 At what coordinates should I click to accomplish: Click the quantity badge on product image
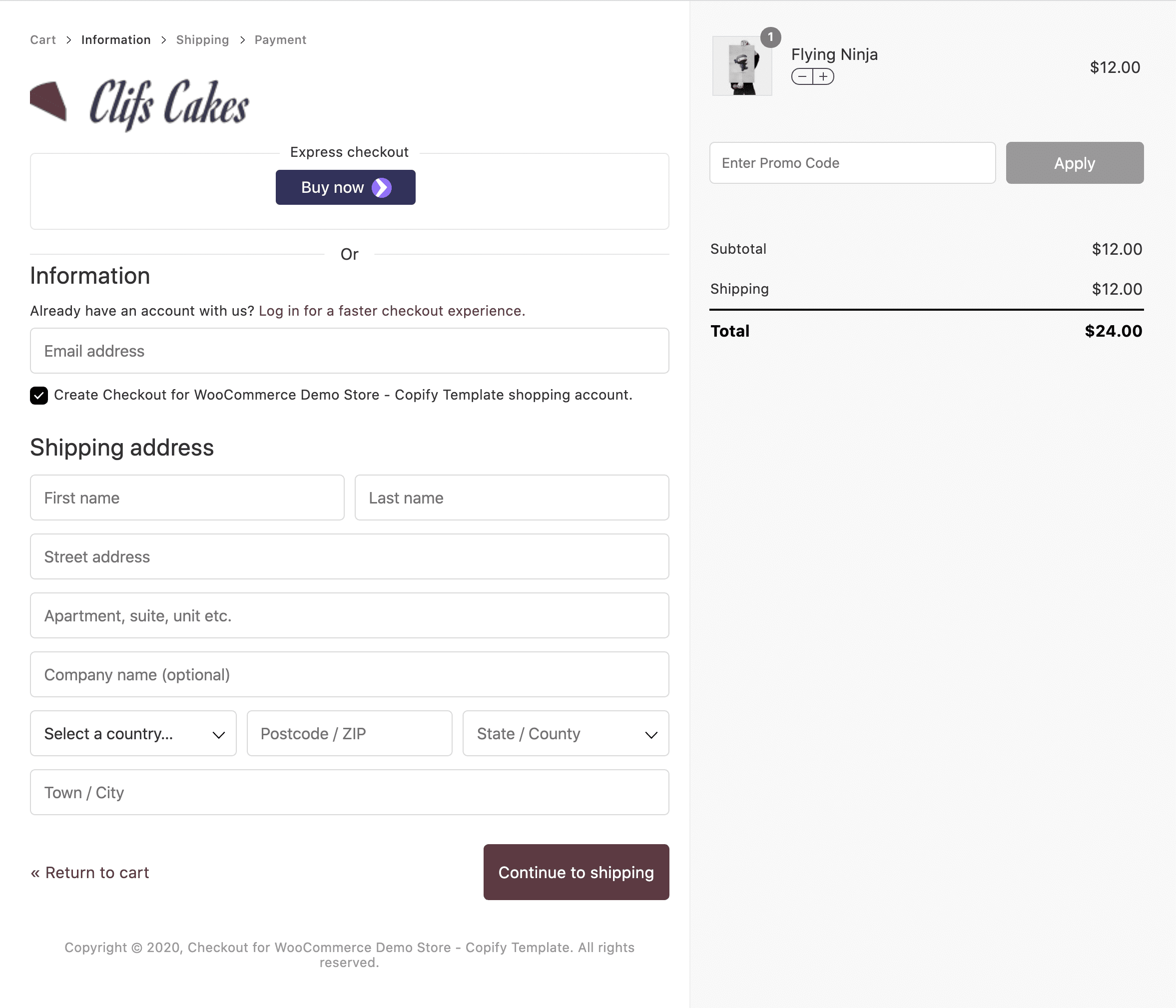coord(770,37)
